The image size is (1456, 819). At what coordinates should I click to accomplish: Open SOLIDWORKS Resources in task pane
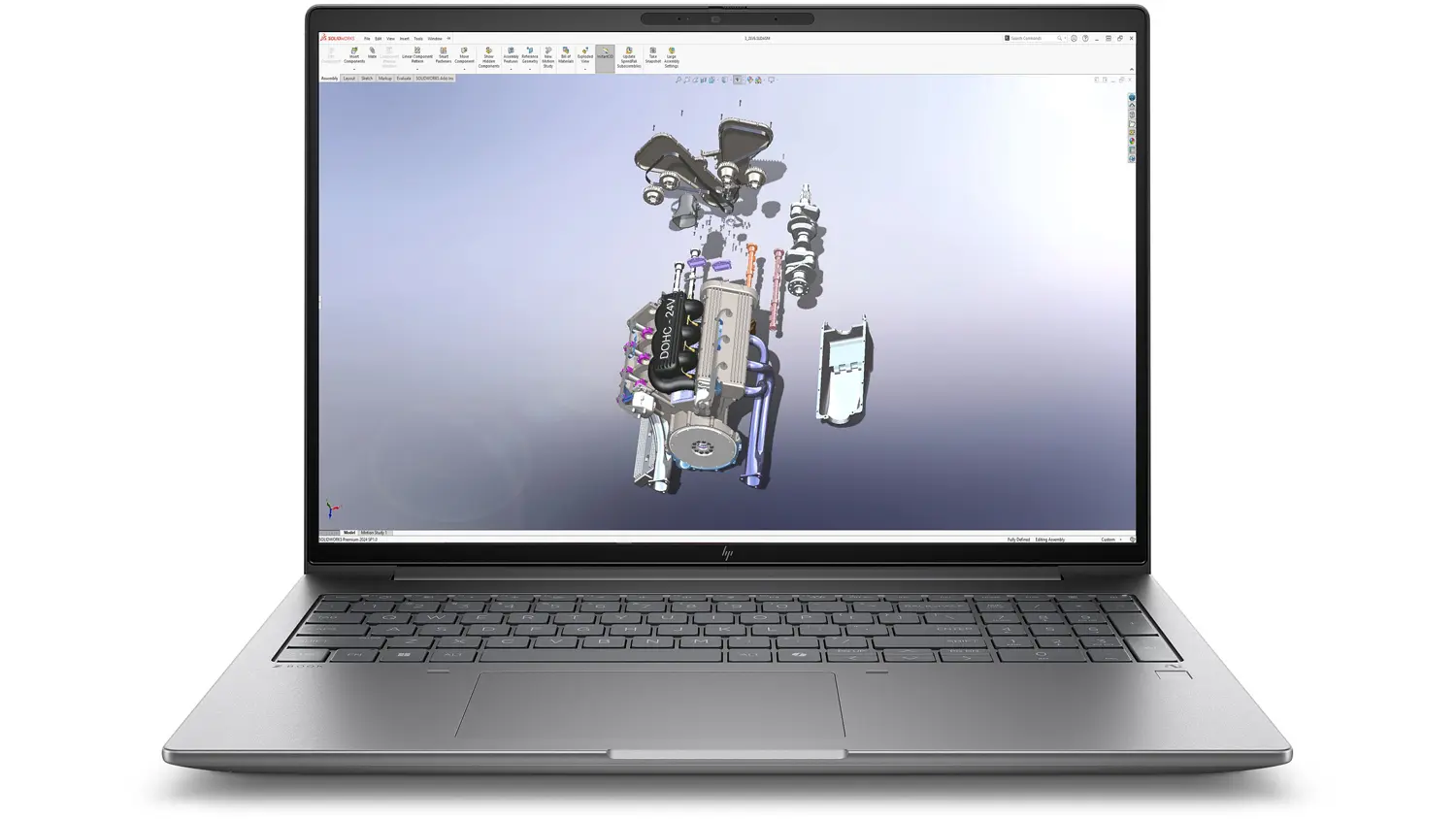1132,105
